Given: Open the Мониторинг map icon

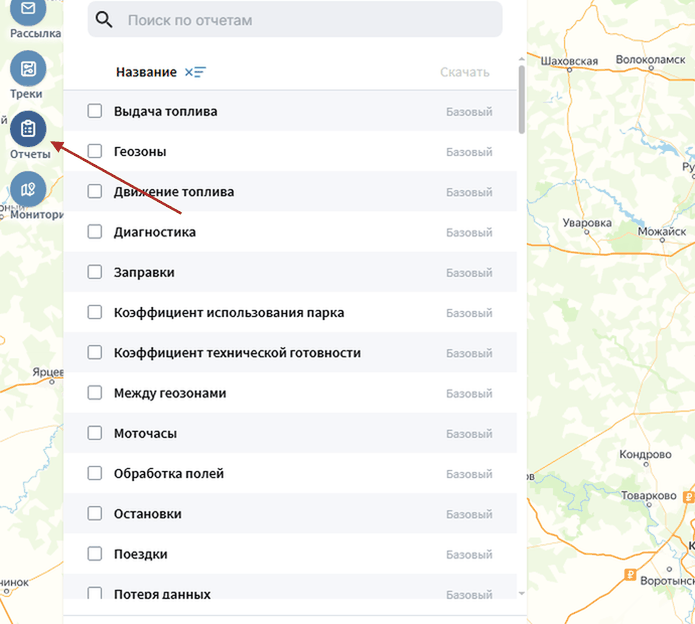Looking at the screenshot, I should point(28,189).
